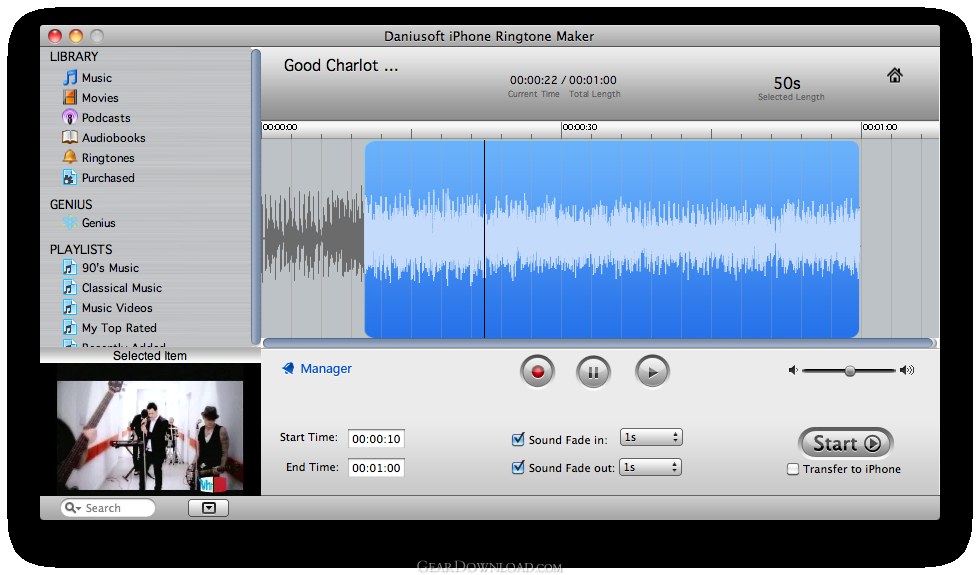Screen dimensions: 980x575
Task: Open the Music library icon
Action: tap(70, 78)
